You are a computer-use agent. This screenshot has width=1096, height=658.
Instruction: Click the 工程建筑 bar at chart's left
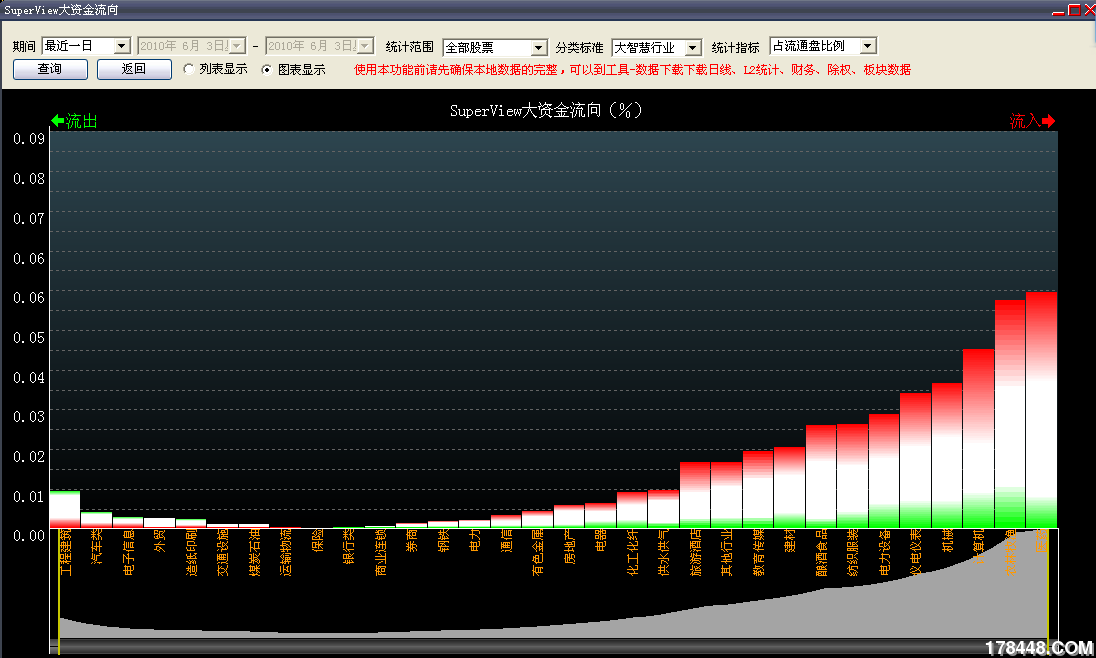[64, 509]
